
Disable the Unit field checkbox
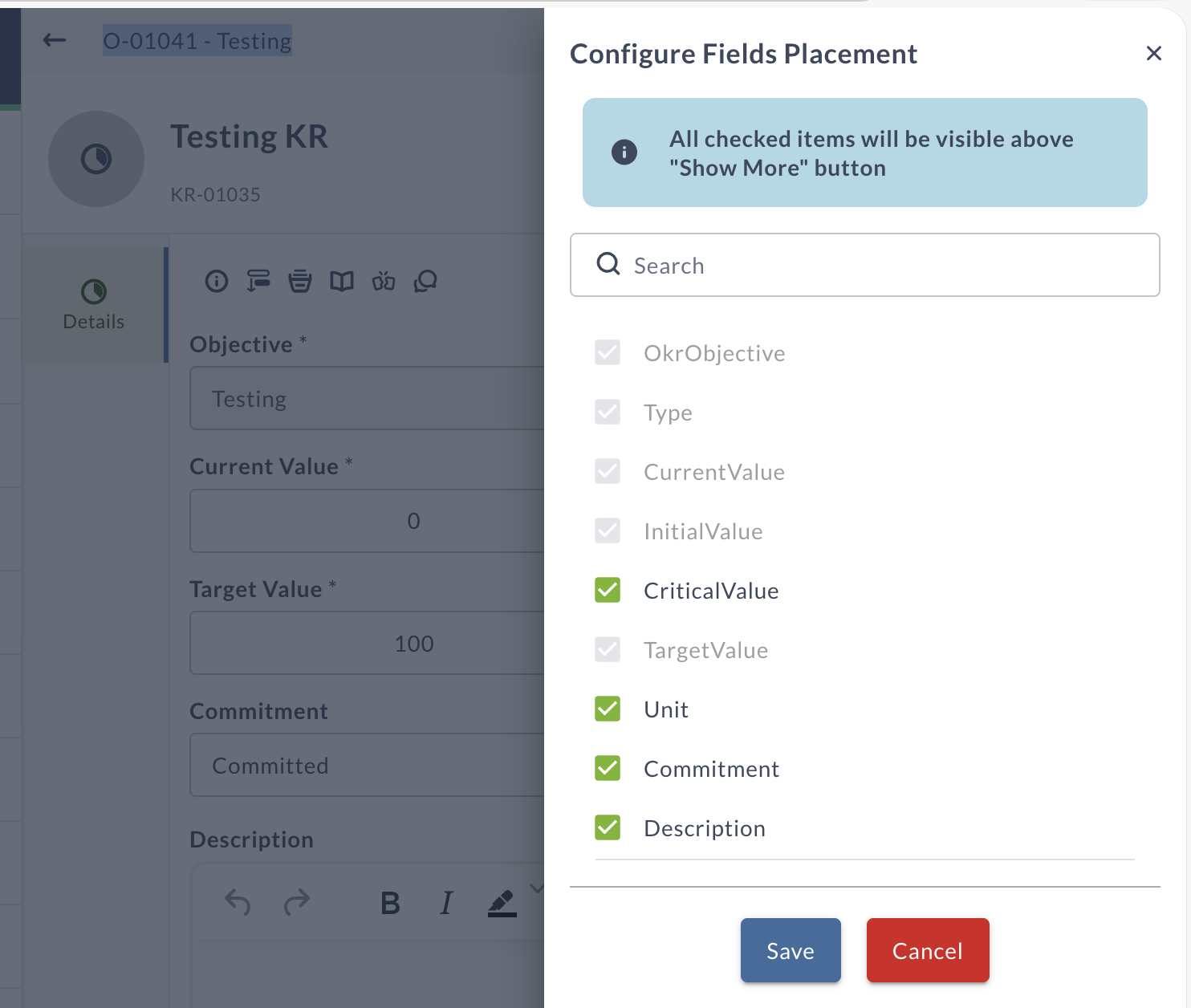(608, 709)
